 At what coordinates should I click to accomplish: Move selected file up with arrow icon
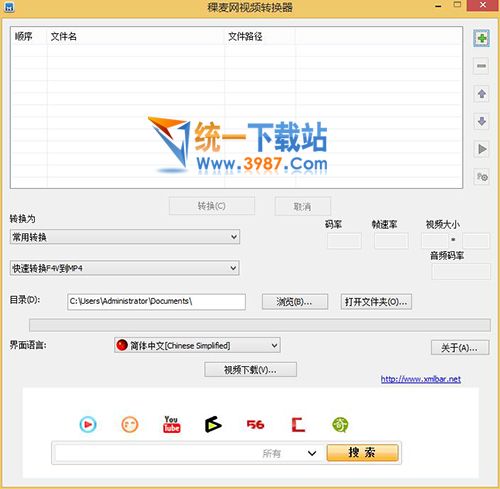click(481, 94)
